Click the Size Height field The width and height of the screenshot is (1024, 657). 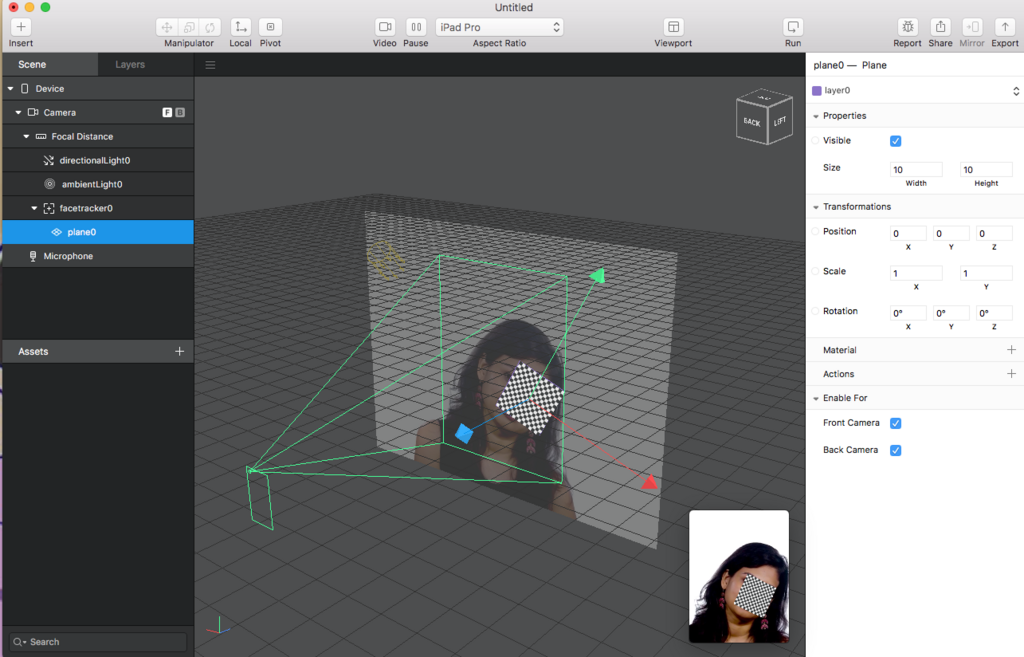click(986, 170)
